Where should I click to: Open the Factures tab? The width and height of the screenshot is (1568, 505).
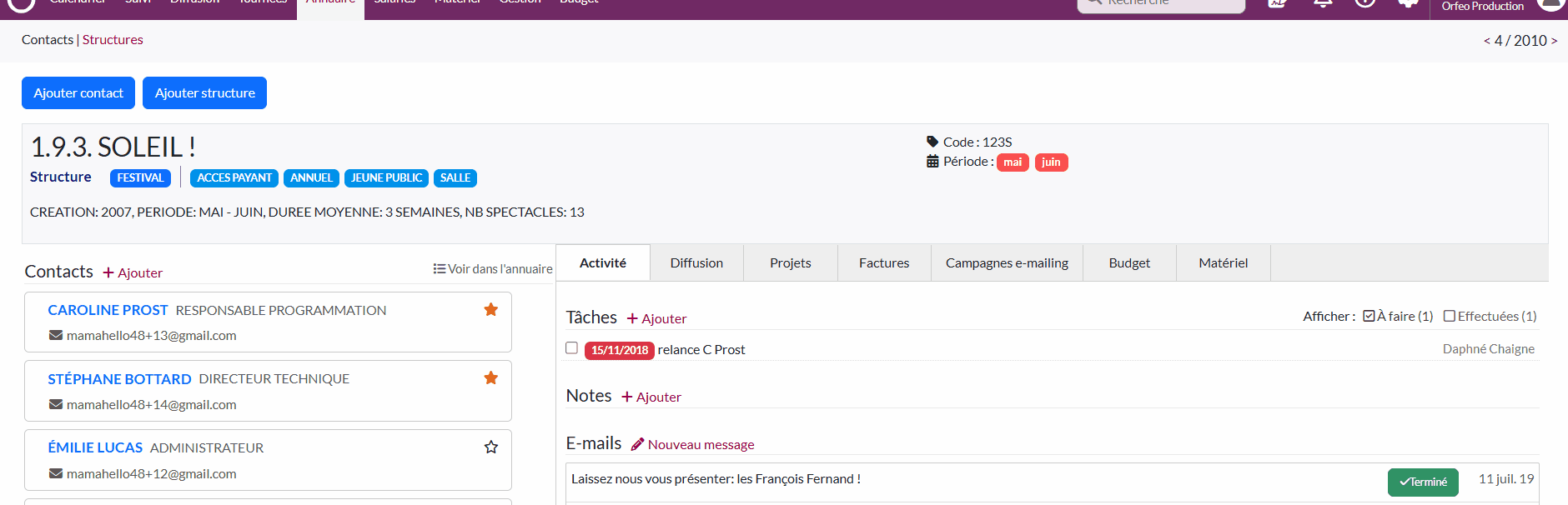(x=884, y=262)
